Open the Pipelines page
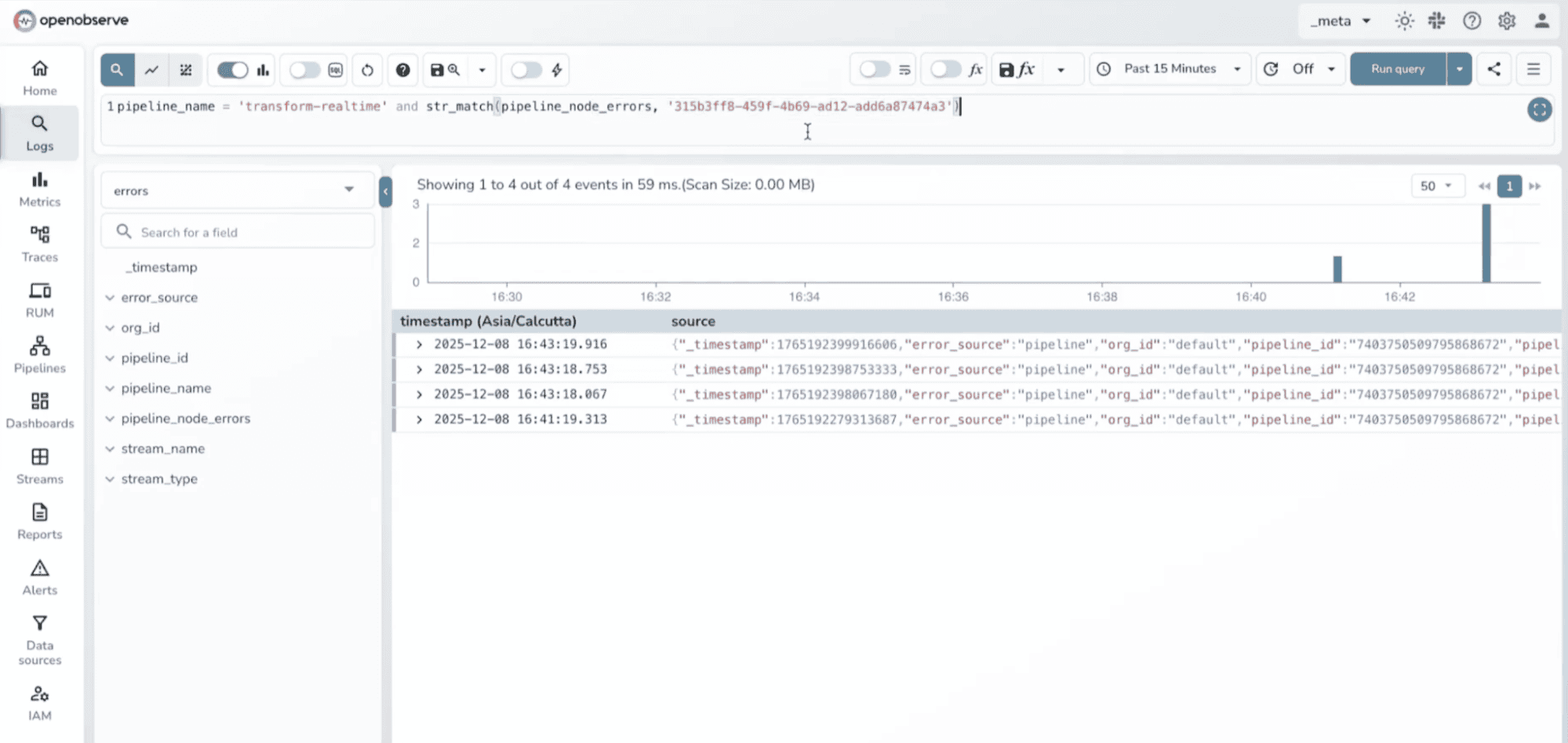The width and height of the screenshot is (1568, 743). (39, 355)
